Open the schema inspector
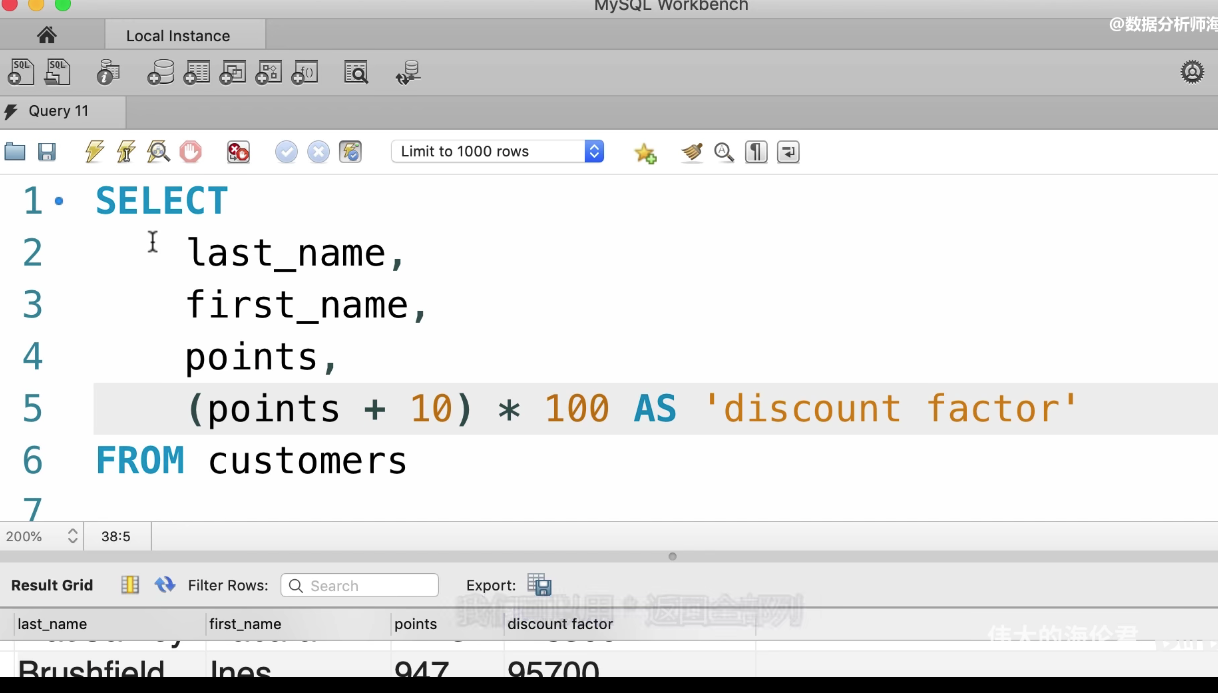The image size is (1218, 693). (x=108, y=72)
